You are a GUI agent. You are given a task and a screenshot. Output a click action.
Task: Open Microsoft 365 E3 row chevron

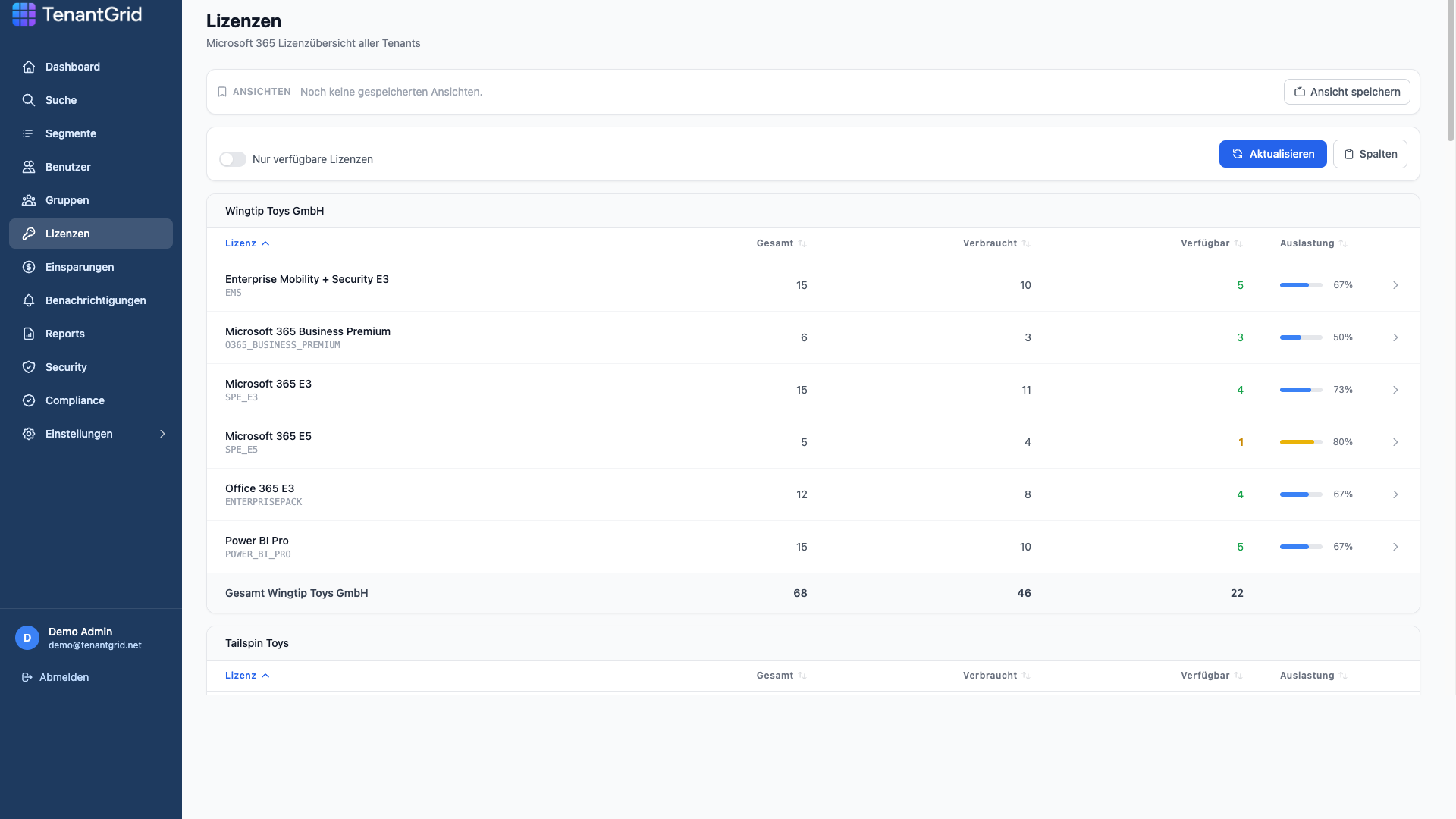point(1395,390)
